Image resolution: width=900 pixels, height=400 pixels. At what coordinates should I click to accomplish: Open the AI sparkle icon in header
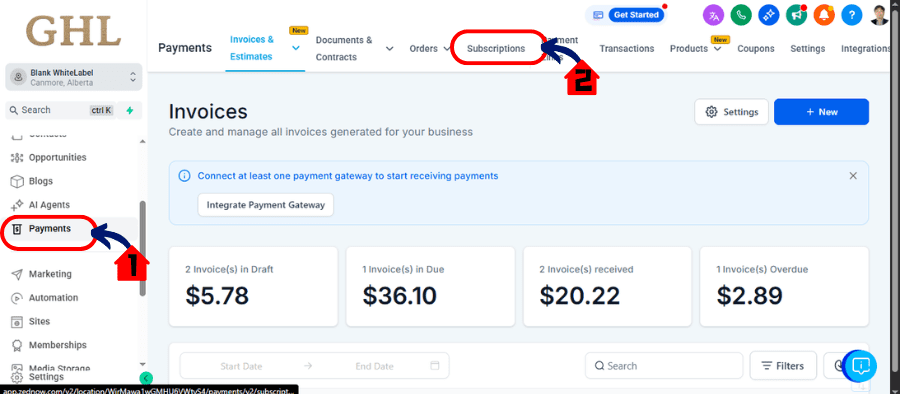click(769, 15)
